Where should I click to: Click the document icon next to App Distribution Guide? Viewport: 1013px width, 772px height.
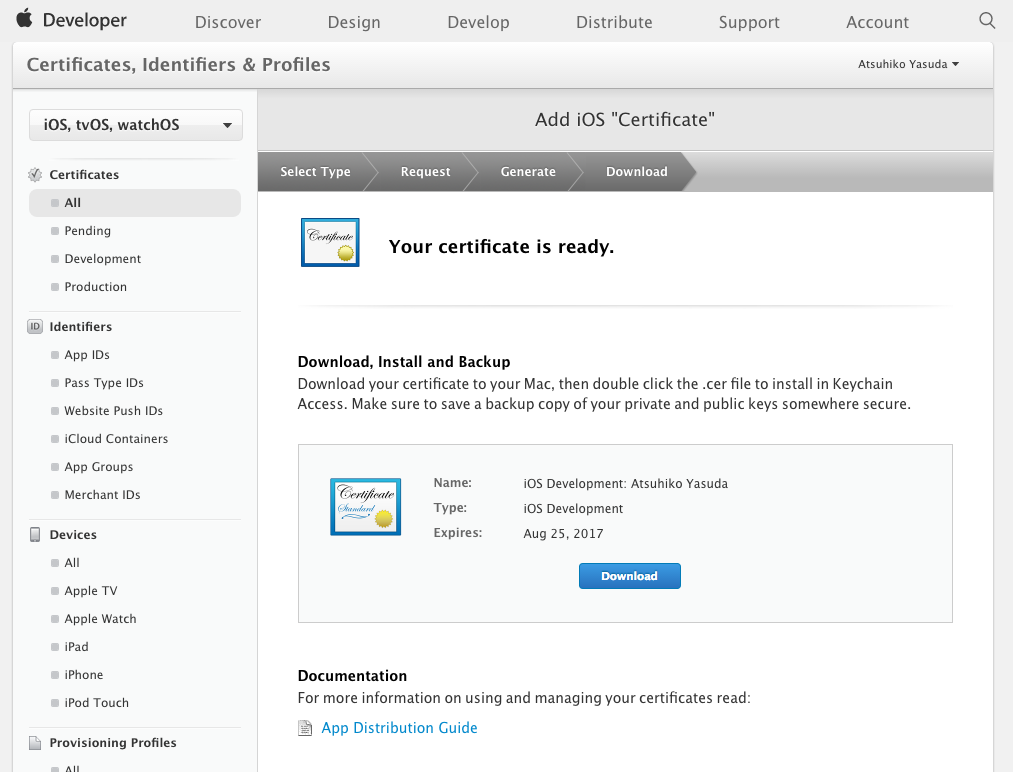coord(305,728)
